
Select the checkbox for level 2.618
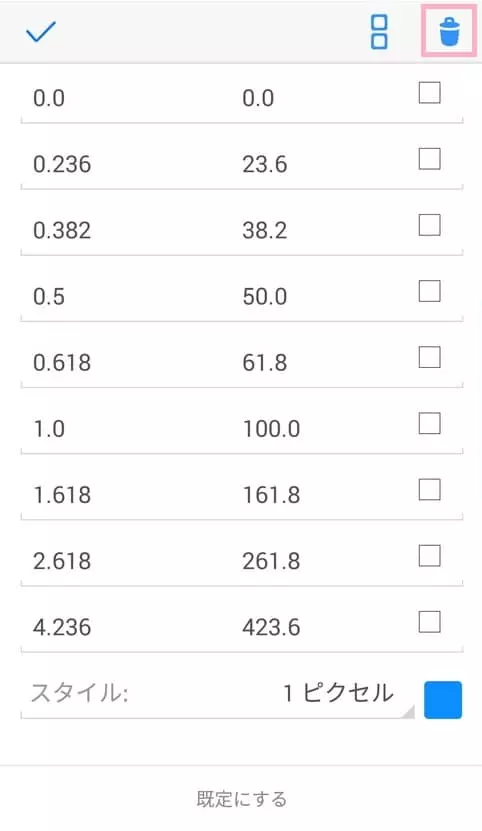(430, 556)
